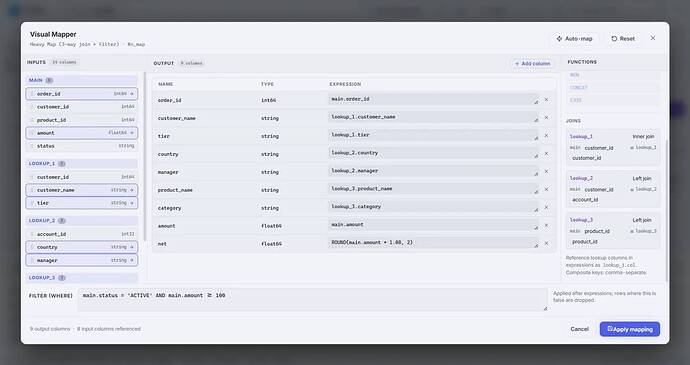Viewport: 690px width, 365px height.
Task: Delete the tier output row
Action: pos(546,136)
